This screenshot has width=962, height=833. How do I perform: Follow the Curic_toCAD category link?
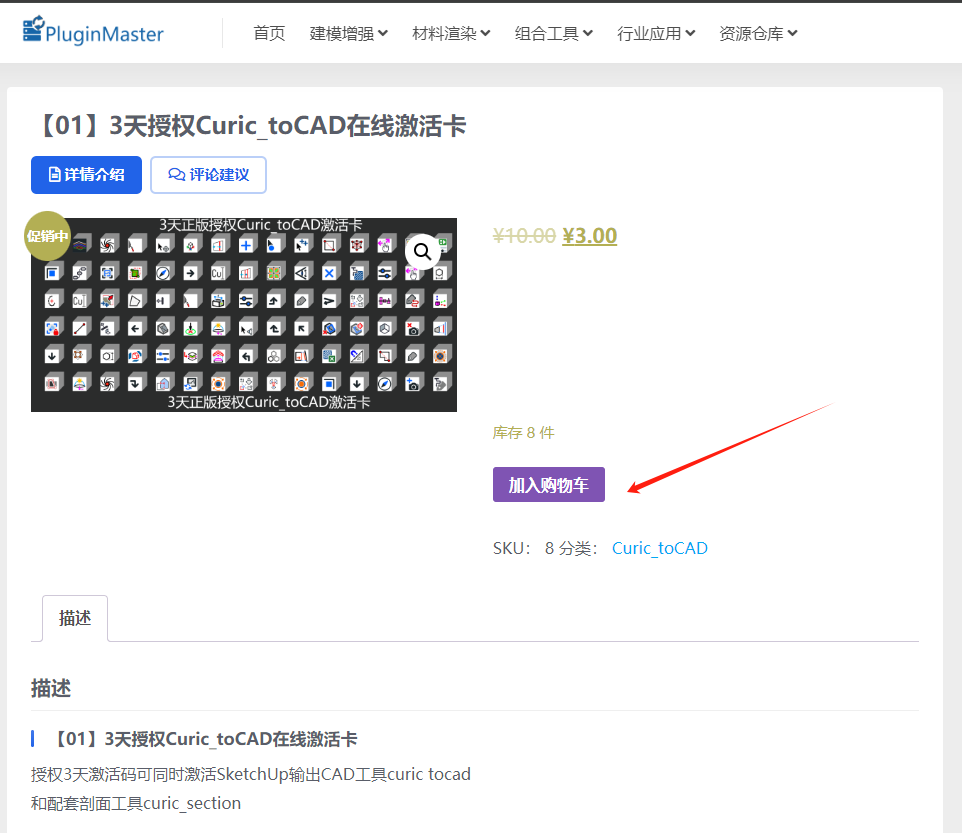tap(659, 548)
